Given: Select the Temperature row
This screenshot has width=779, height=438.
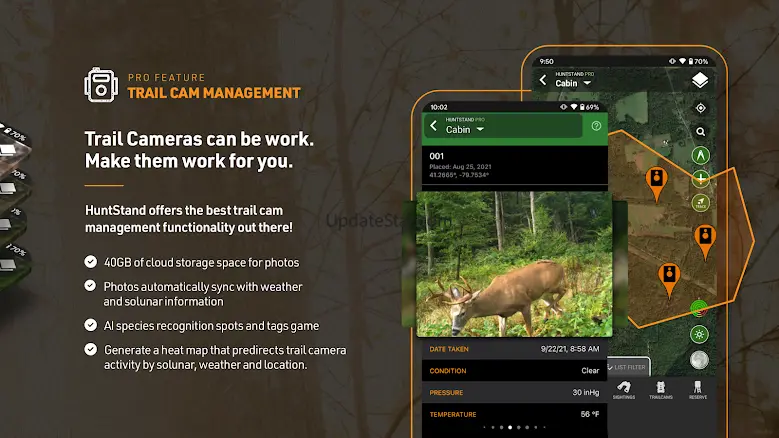Looking at the screenshot, I should [x=514, y=414].
